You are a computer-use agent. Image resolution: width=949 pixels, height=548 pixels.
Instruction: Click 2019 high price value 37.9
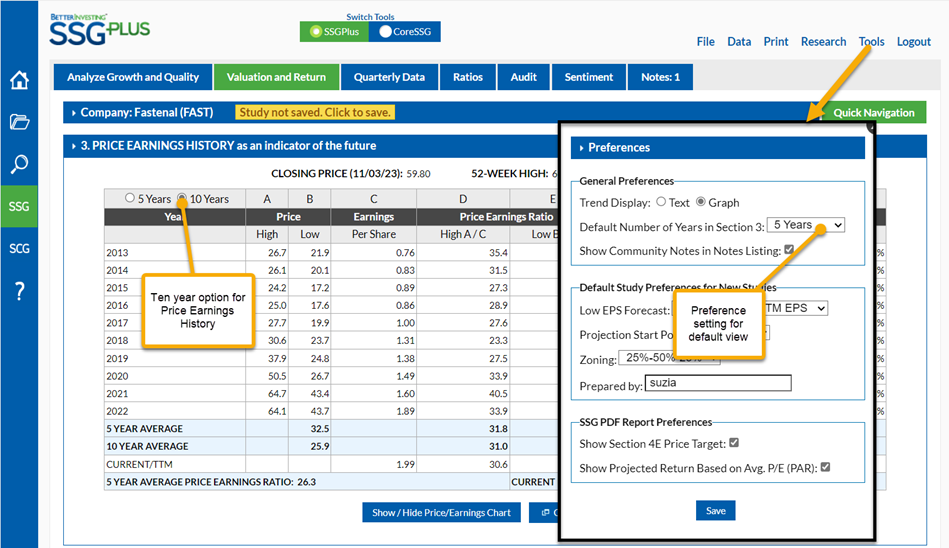[277, 358]
